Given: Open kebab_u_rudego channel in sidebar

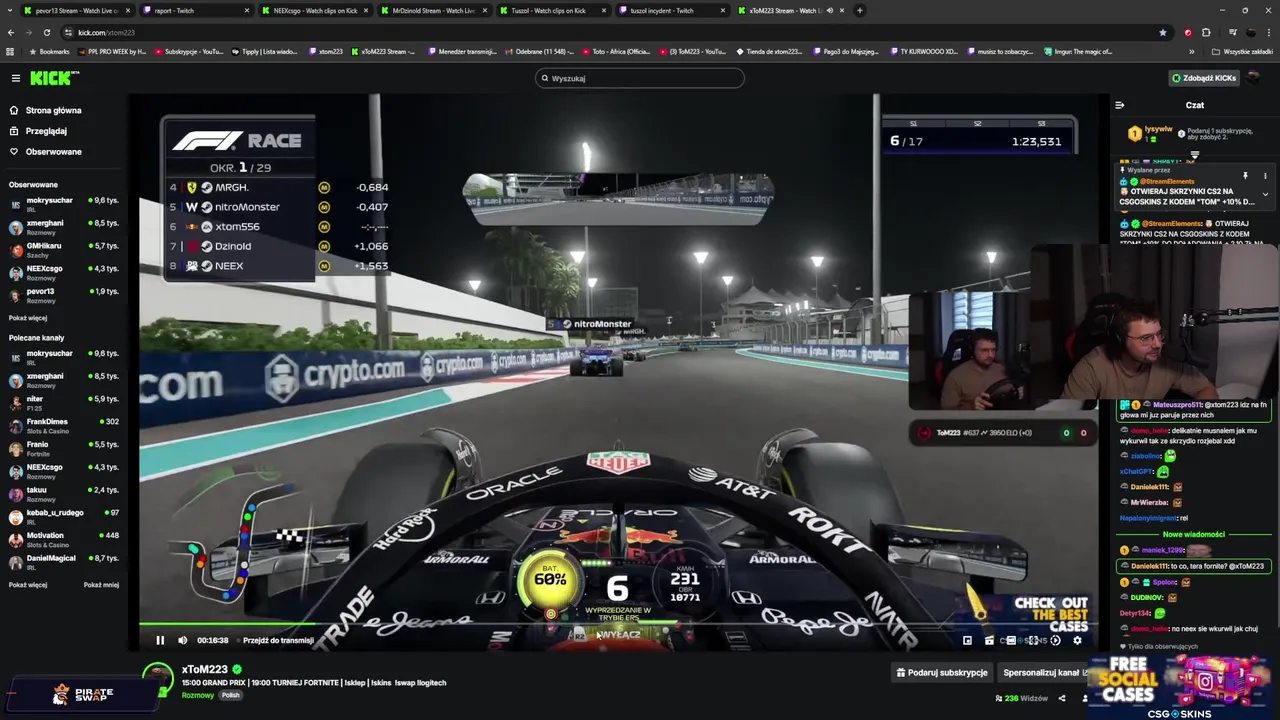Looking at the screenshot, I should point(64,516).
